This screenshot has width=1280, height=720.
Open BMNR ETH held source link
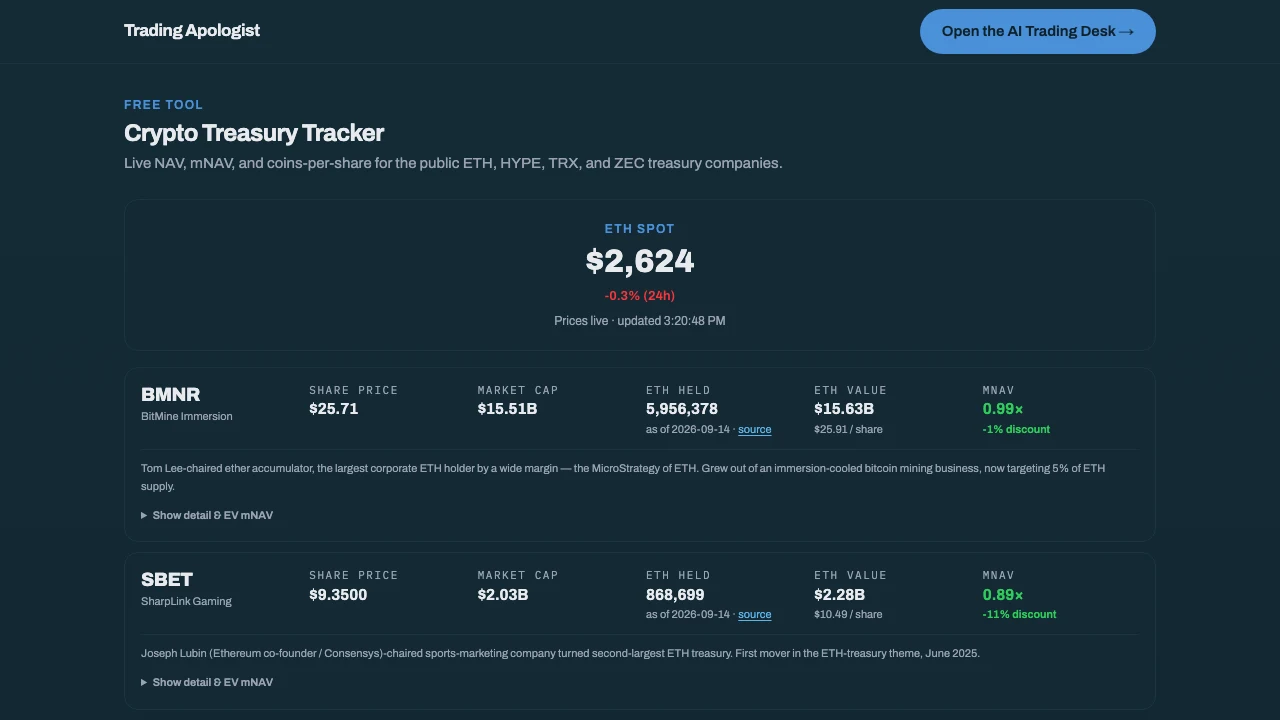pyautogui.click(x=755, y=429)
